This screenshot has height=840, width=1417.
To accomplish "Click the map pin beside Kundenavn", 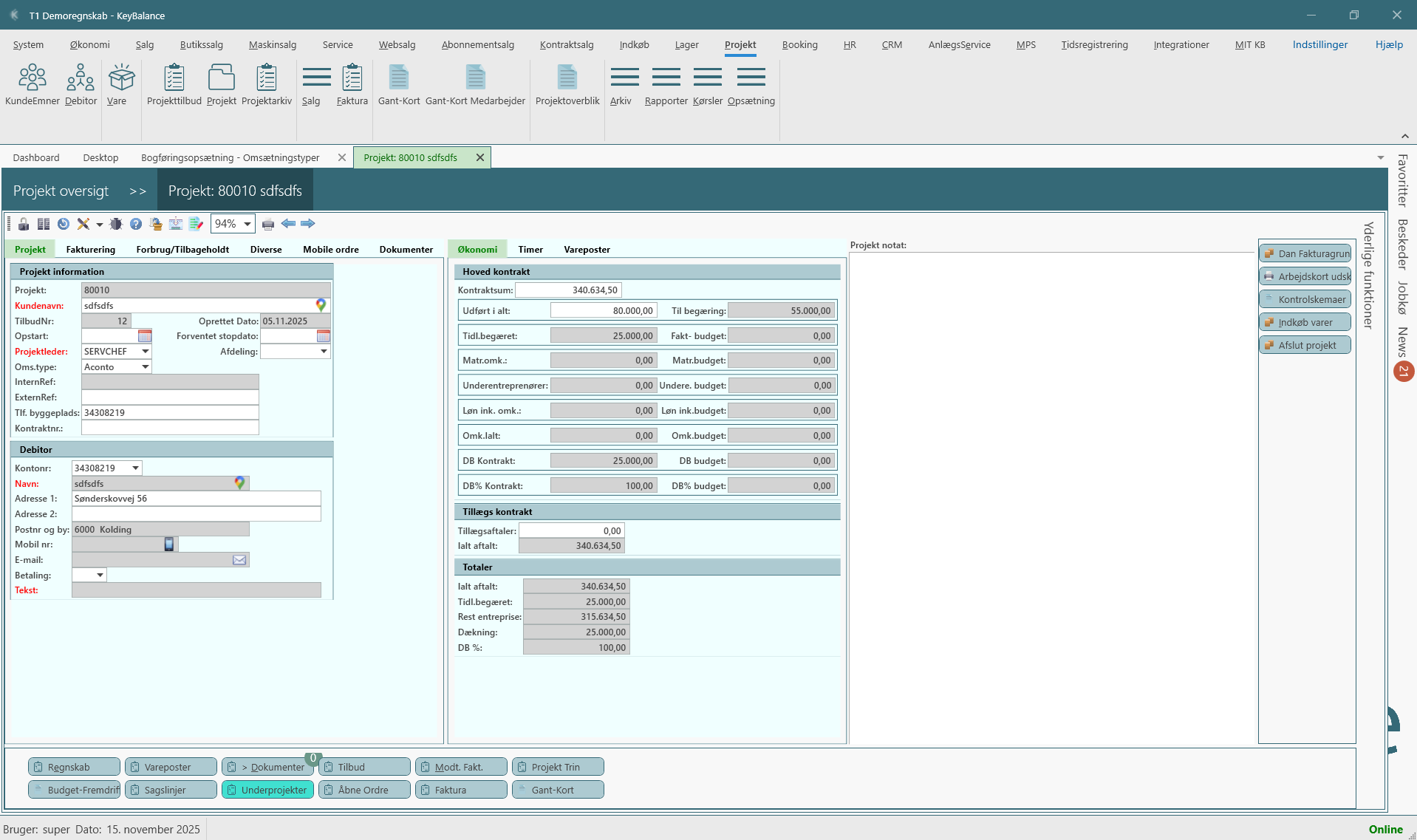I will pyautogui.click(x=321, y=305).
